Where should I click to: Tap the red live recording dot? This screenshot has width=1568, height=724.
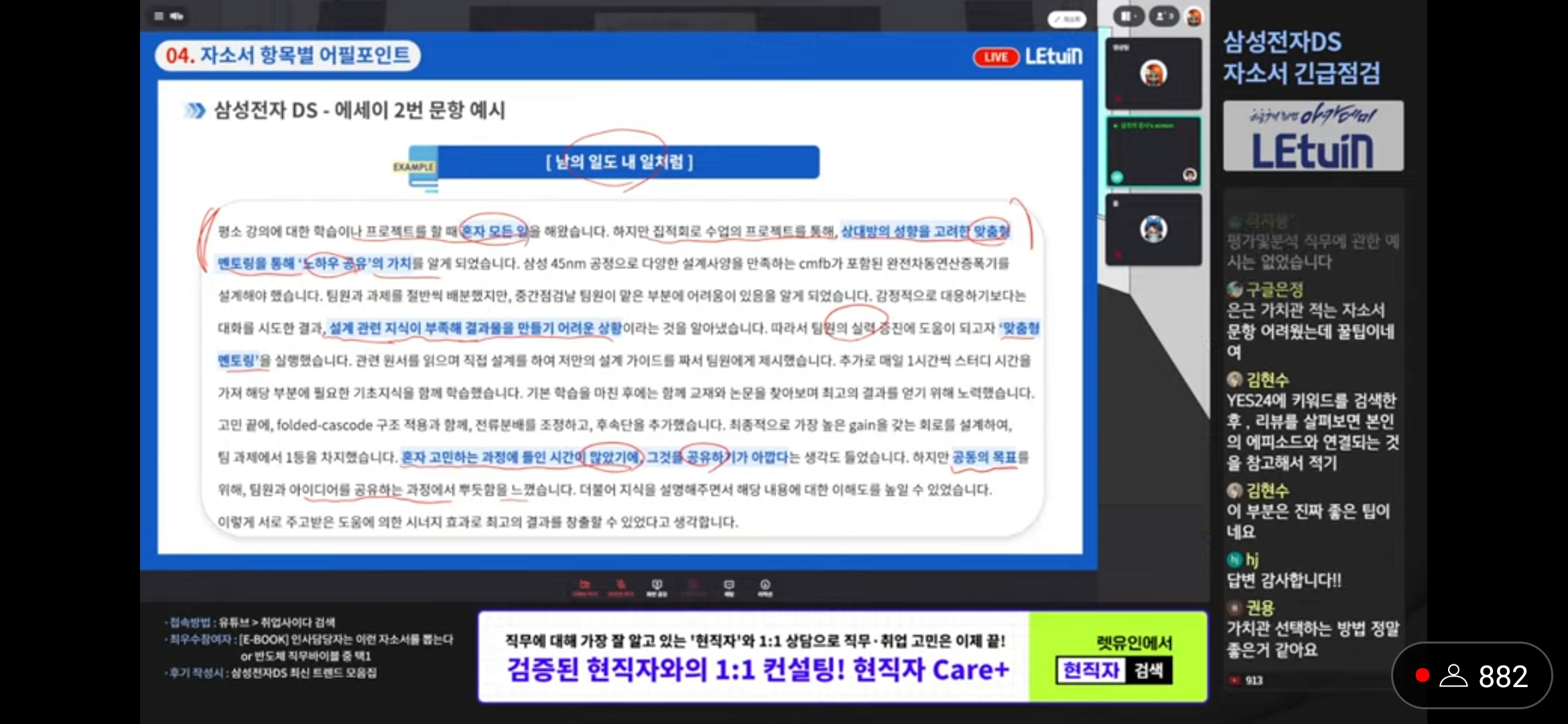1422,675
